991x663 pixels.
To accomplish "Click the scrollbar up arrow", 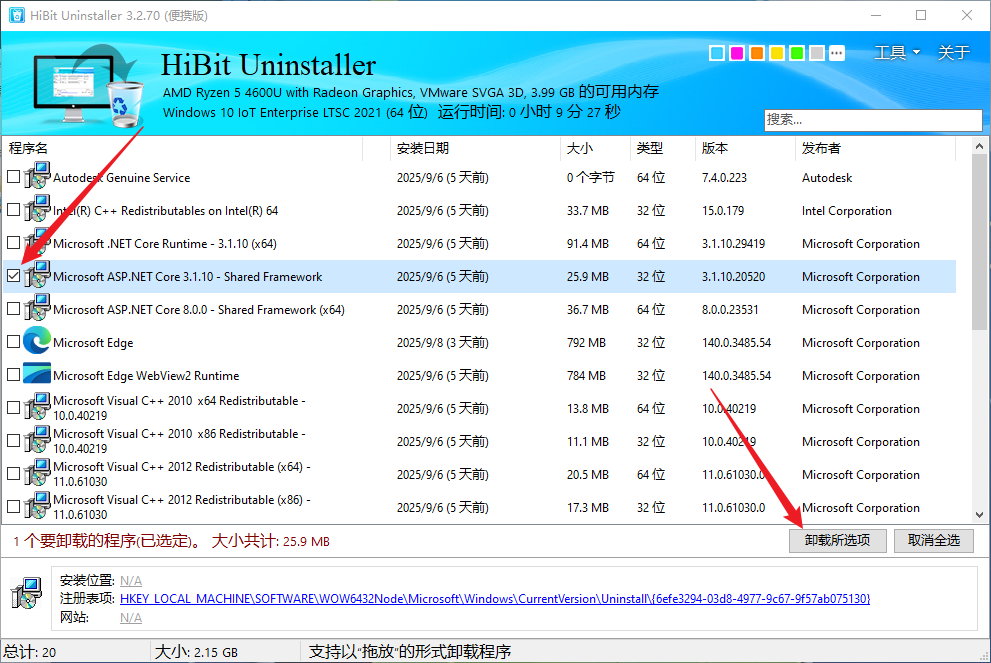I will 980,146.
